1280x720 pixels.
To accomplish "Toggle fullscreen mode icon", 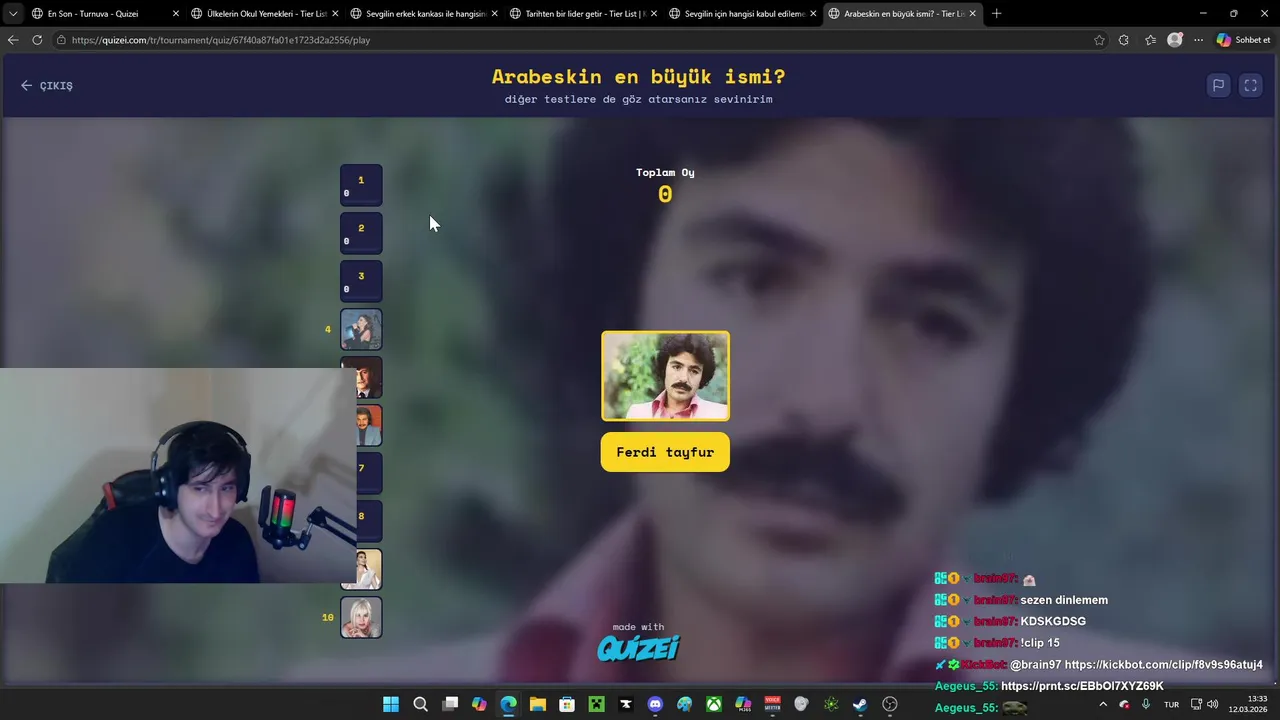I will 1250,86.
